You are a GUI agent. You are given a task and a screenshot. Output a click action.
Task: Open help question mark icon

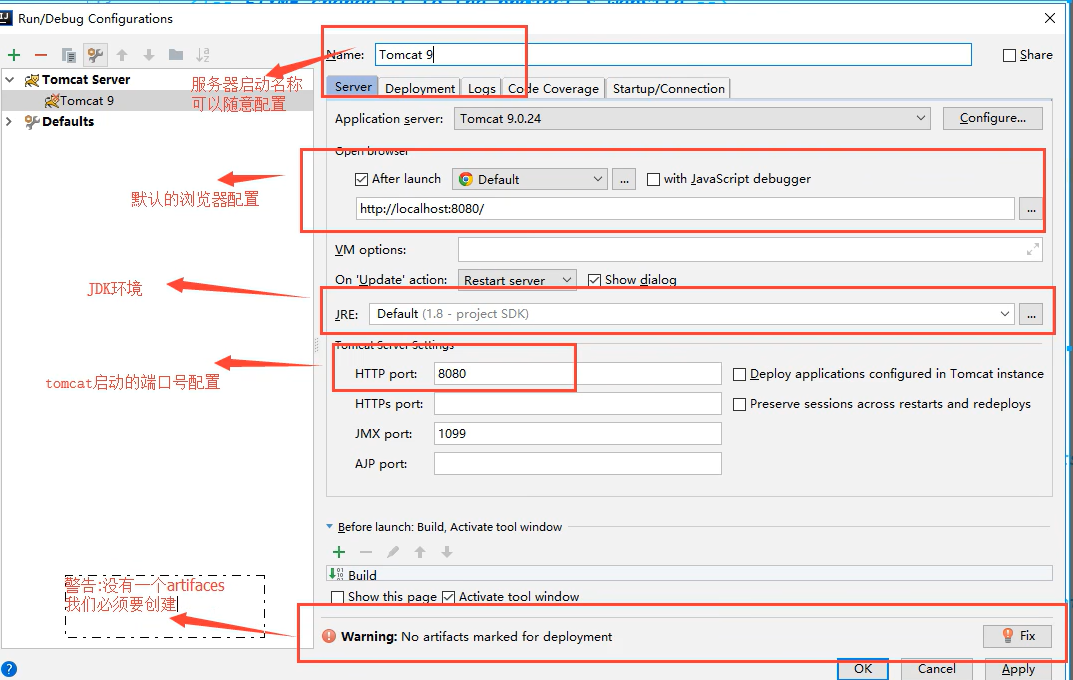pyautogui.click(x=9, y=669)
